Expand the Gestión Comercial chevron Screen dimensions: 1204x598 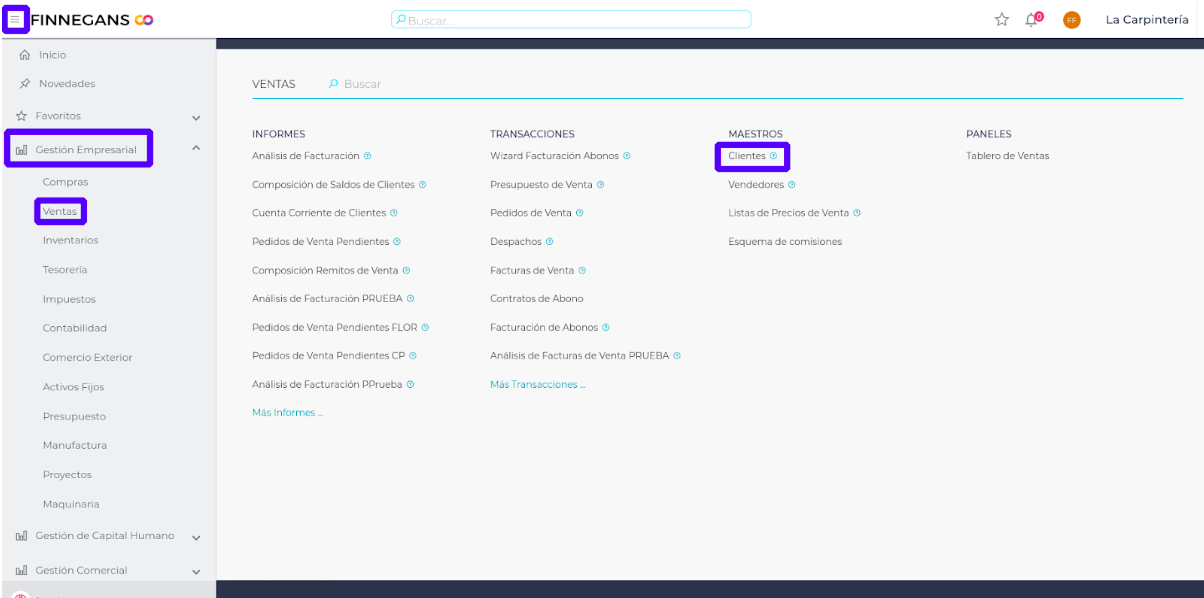pos(196,571)
